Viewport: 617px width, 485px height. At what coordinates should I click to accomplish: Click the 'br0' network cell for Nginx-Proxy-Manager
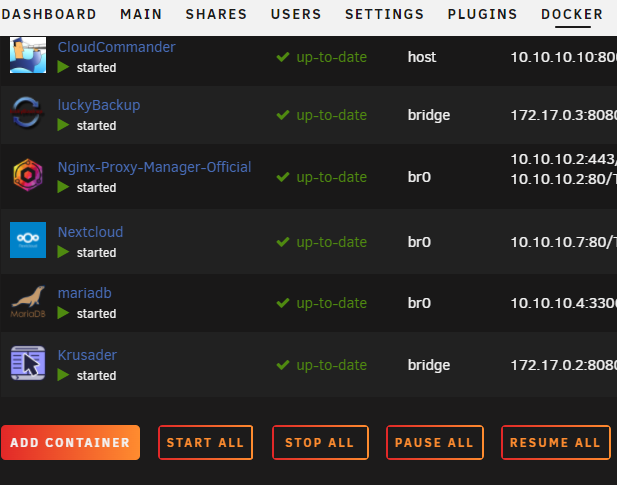419,177
